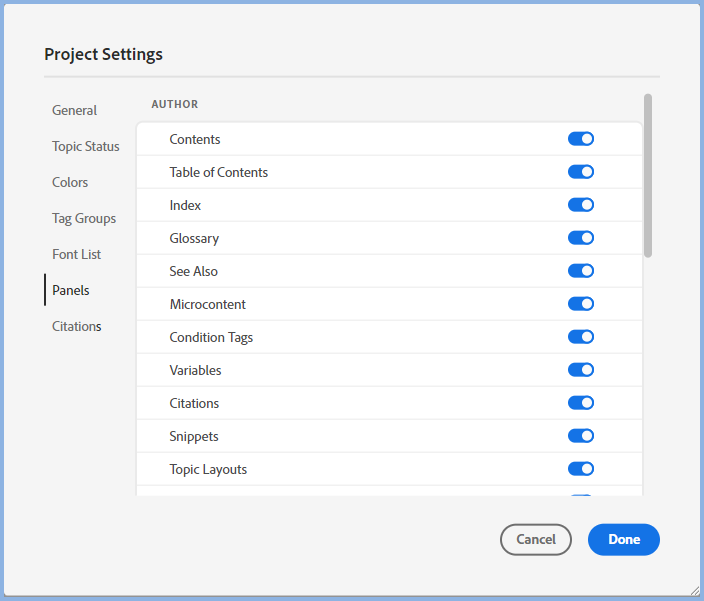Open the General settings tab

tap(75, 110)
